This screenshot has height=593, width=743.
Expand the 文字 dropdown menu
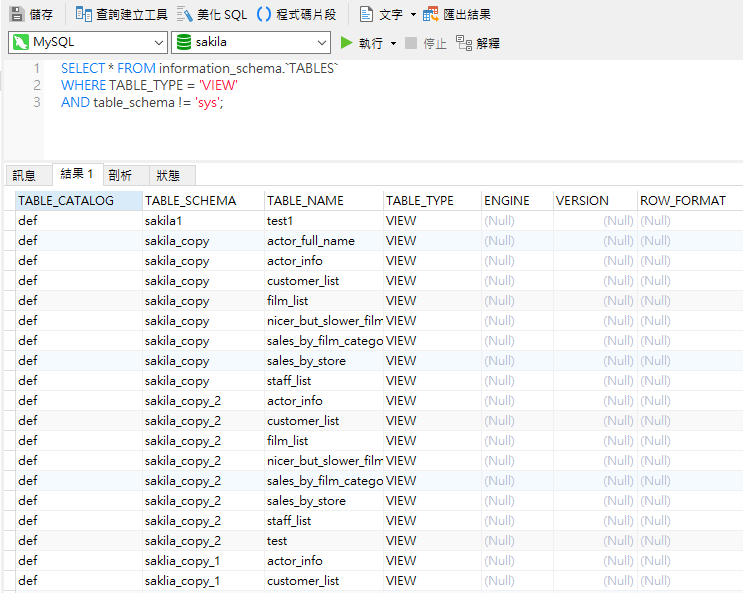[x=413, y=14]
